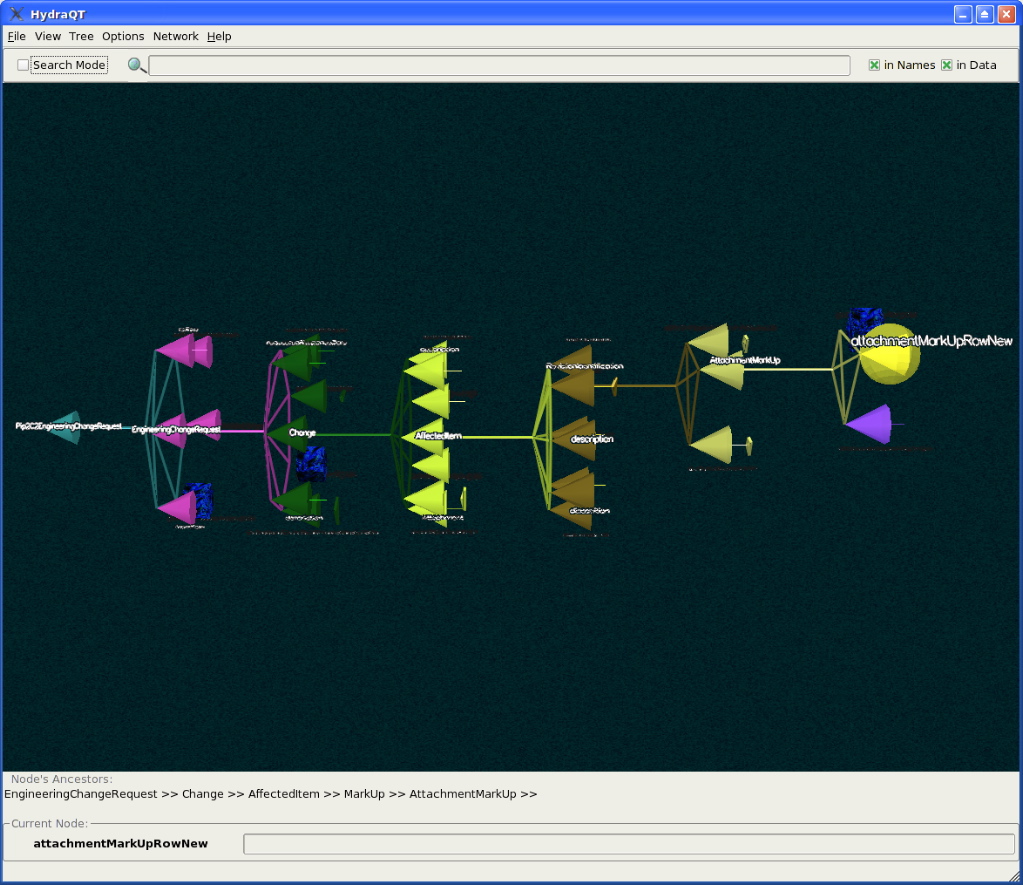
Task: Open the Tree menu
Action: (x=82, y=37)
